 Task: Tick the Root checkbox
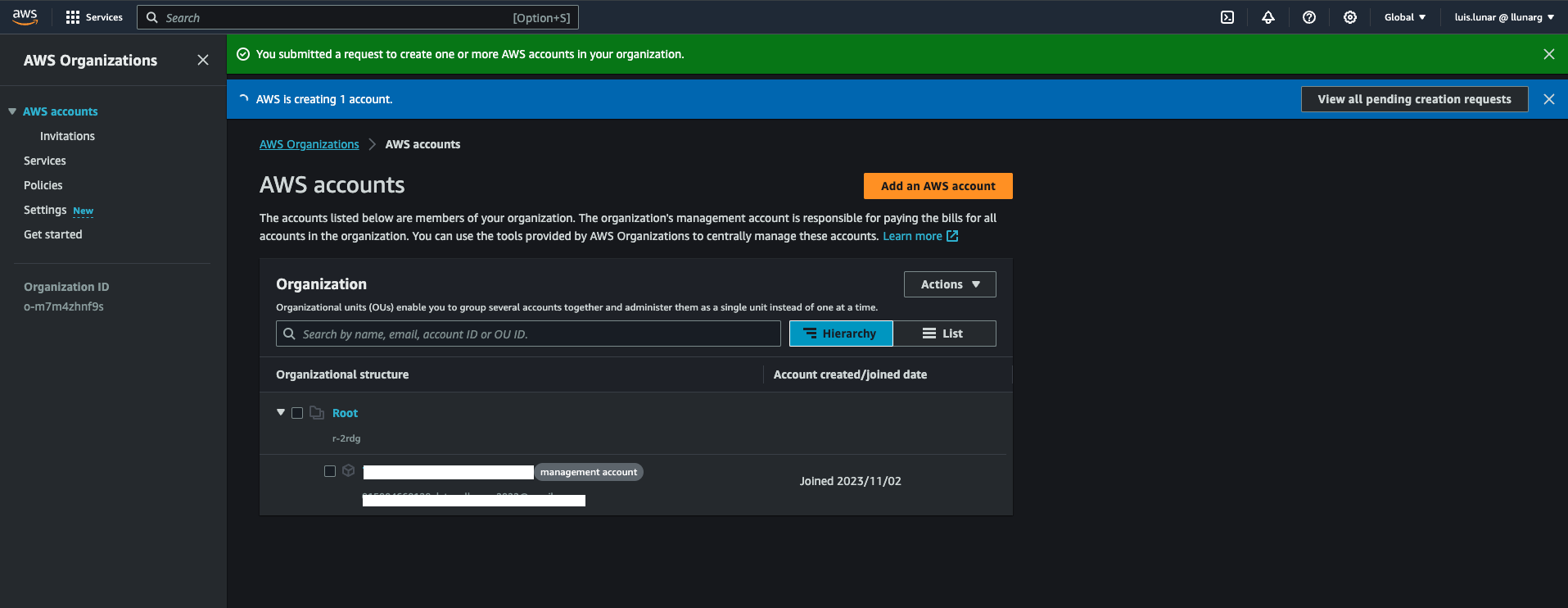(297, 413)
